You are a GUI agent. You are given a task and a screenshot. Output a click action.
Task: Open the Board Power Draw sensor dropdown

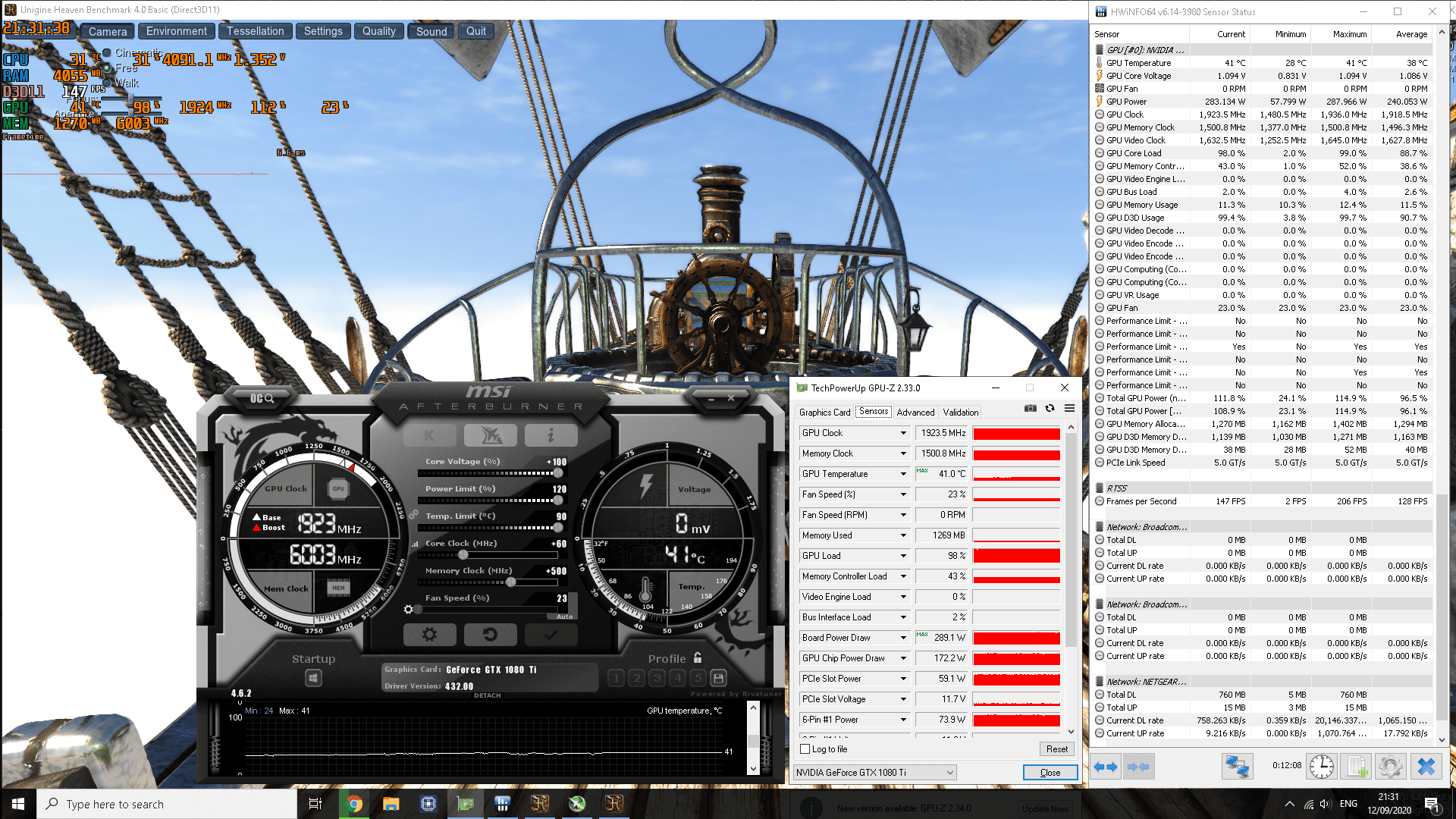[903, 638]
